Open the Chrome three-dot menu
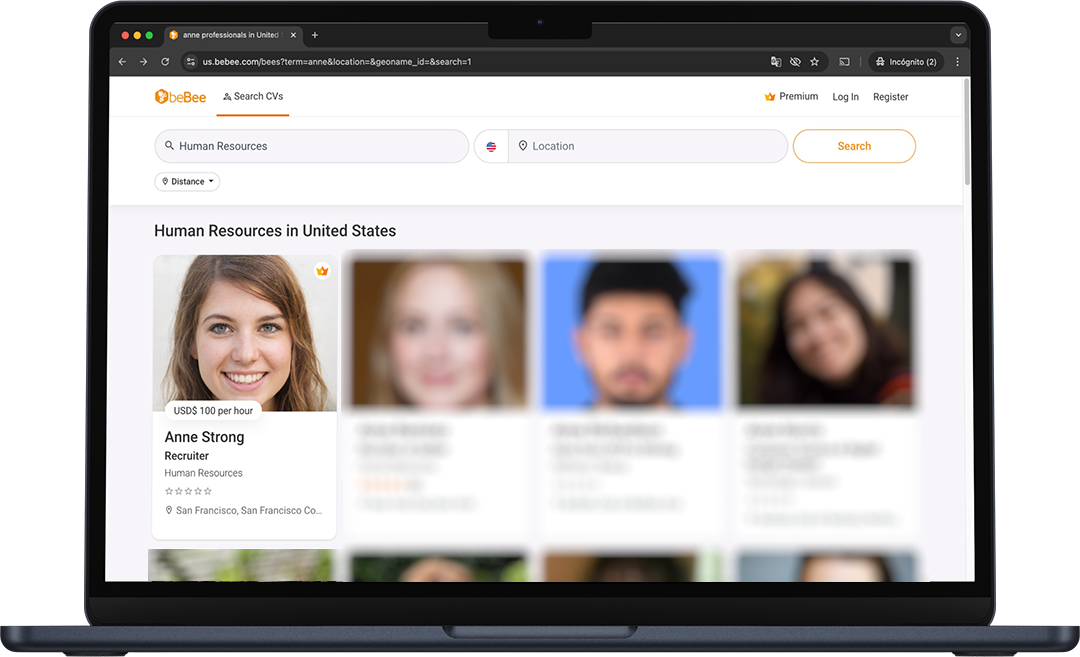The width and height of the screenshot is (1080, 657). (x=957, y=62)
